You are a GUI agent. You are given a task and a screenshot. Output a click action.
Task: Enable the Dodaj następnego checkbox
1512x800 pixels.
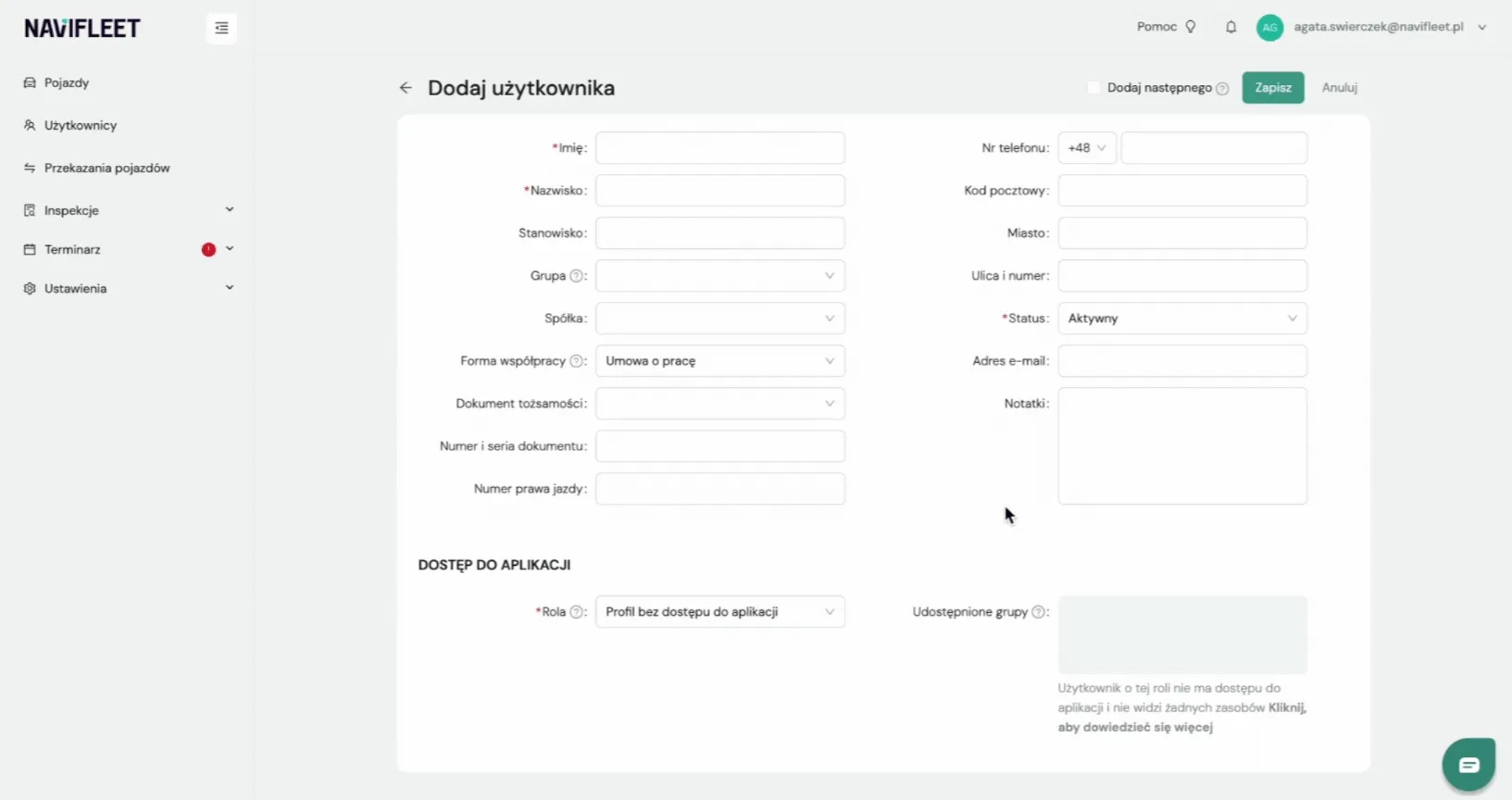(1093, 88)
